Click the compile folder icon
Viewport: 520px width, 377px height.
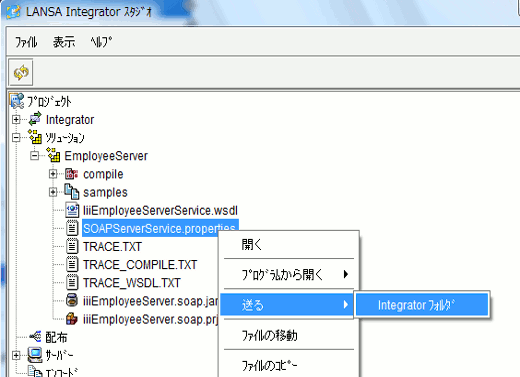click(x=72, y=174)
